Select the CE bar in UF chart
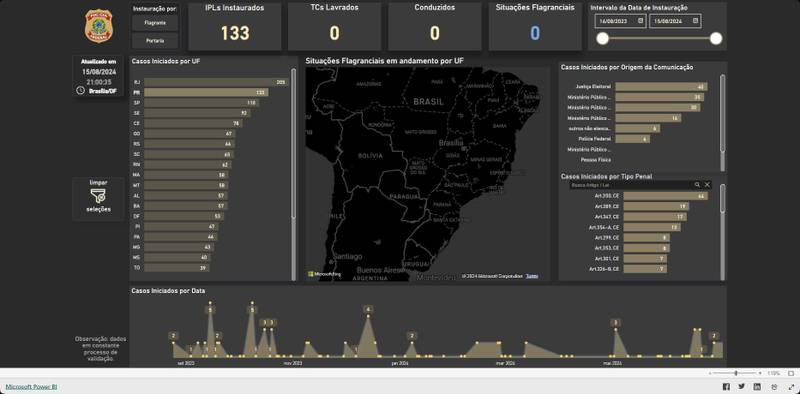The height and width of the screenshot is (394, 800). pyautogui.click(x=193, y=123)
